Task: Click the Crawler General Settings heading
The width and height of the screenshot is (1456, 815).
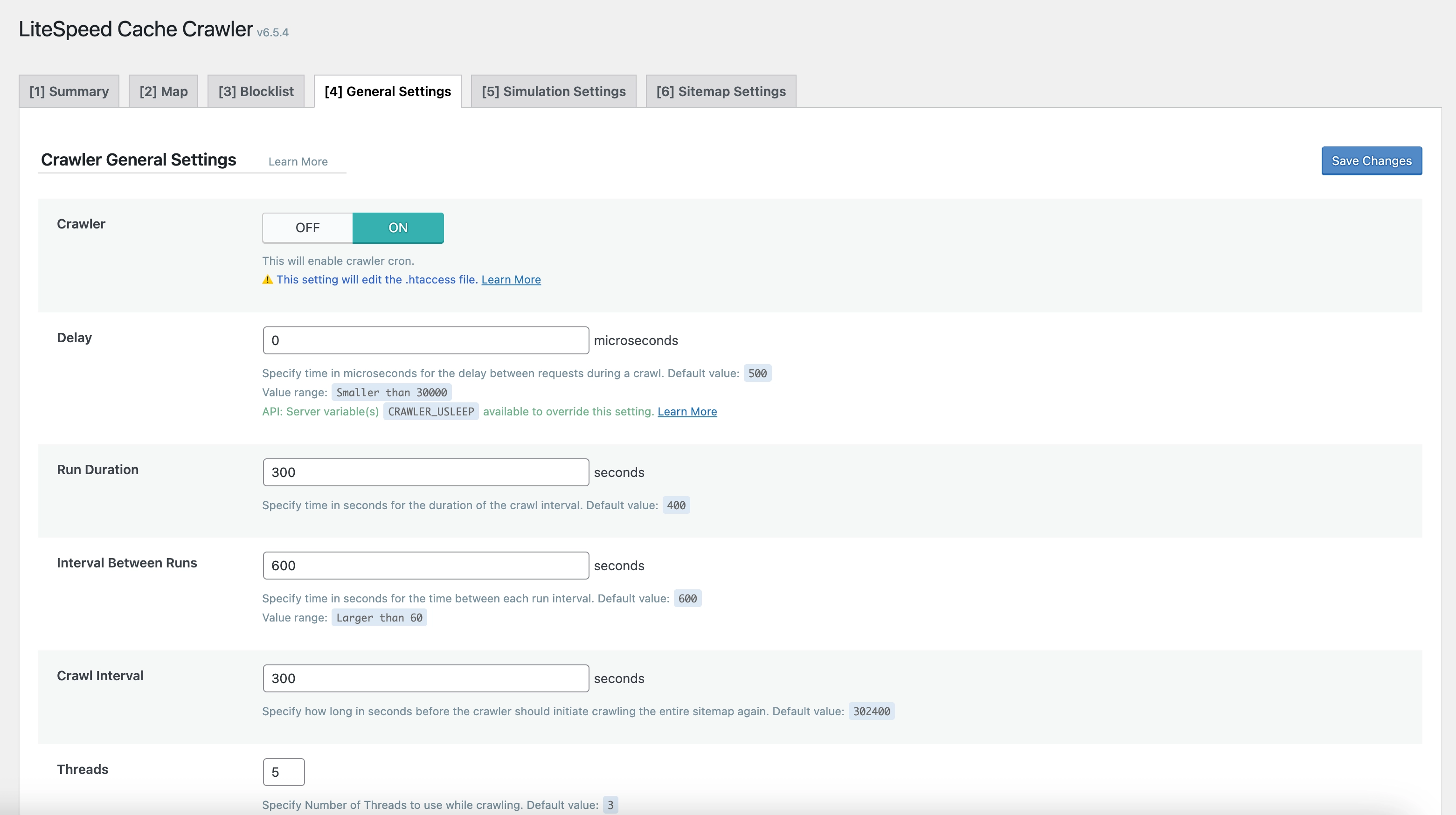Action: (x=139, y=160)
